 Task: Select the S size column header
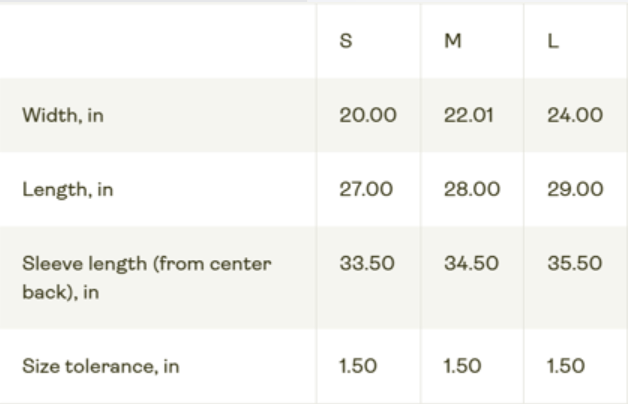[346, 41]
